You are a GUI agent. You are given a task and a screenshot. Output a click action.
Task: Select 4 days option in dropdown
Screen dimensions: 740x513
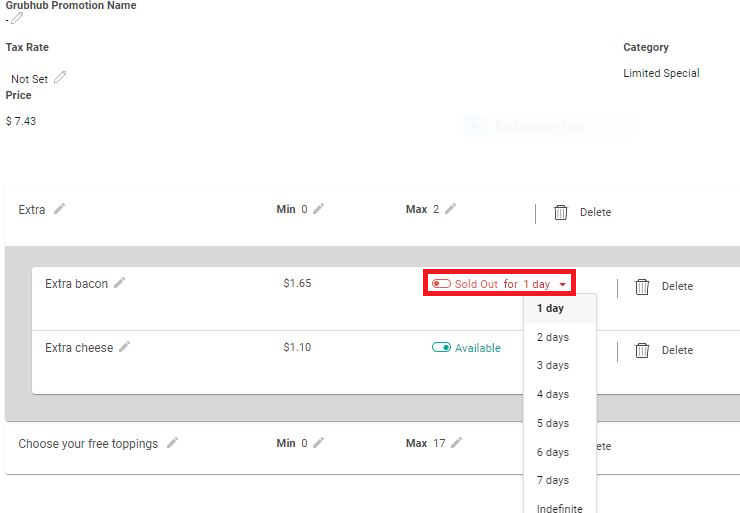[553, 395]
